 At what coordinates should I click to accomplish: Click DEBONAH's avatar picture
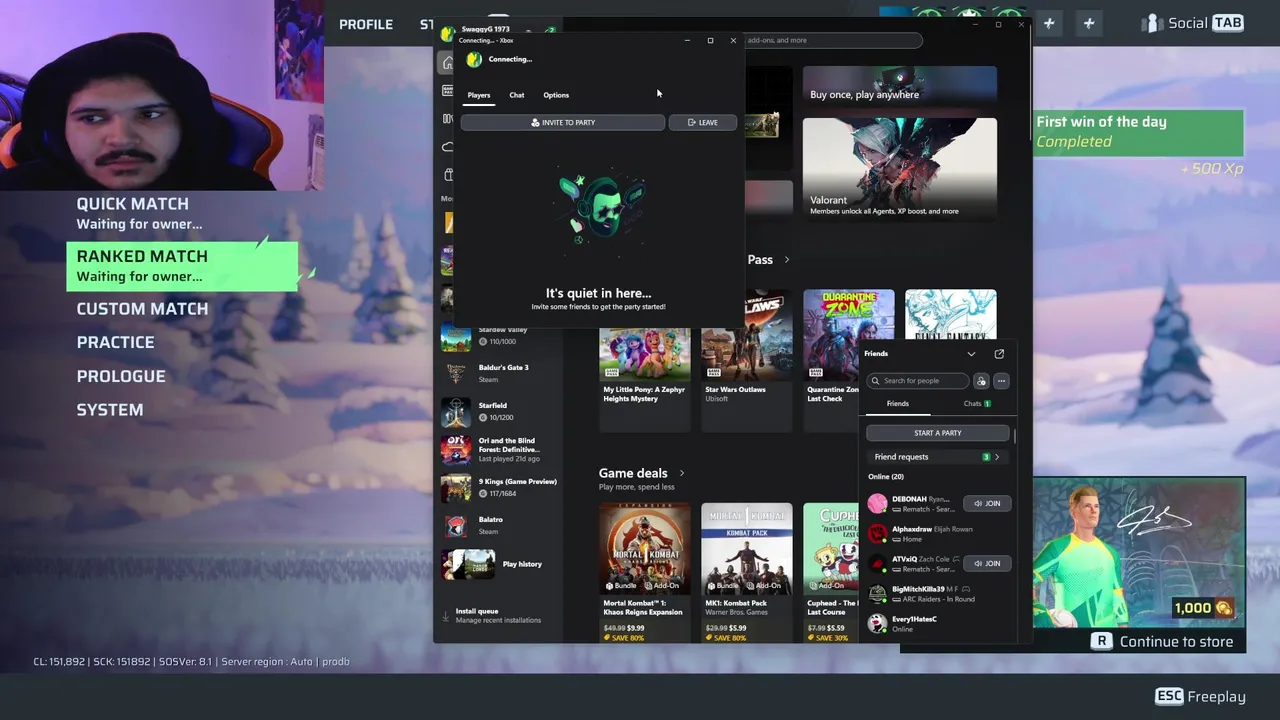(x=878, y=503)
